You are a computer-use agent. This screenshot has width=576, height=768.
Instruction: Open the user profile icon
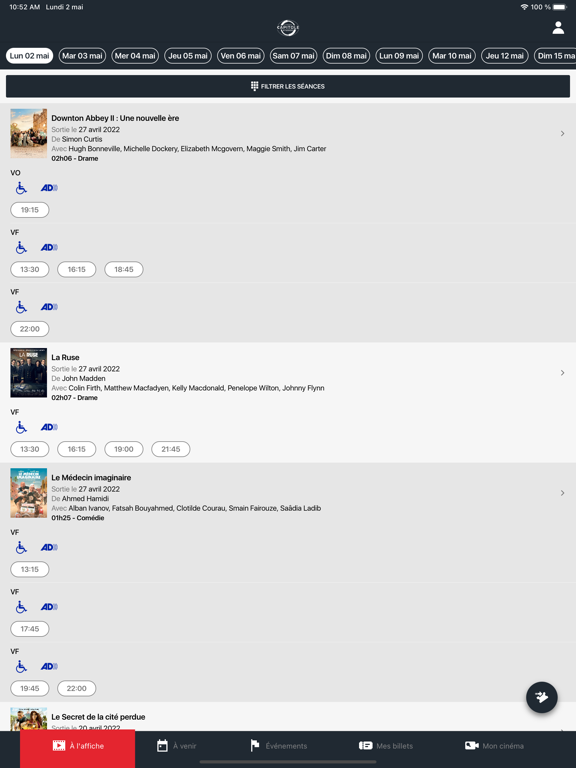pyautogui.click(x=558, y=27)
